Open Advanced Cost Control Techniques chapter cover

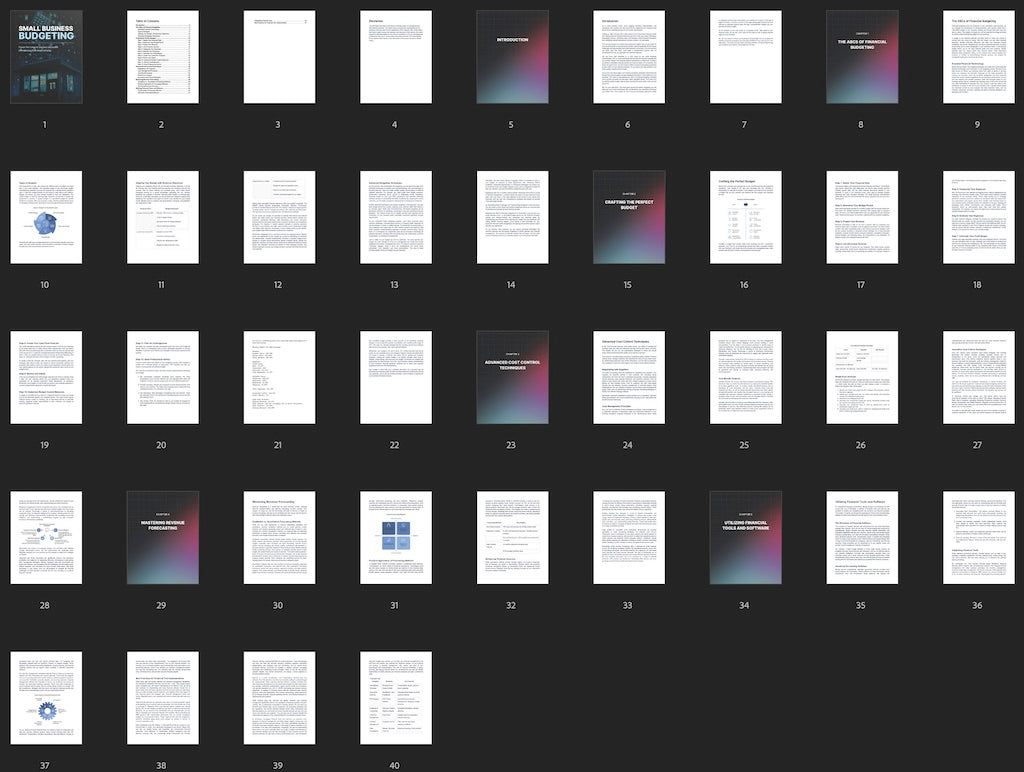click(512, 377)
